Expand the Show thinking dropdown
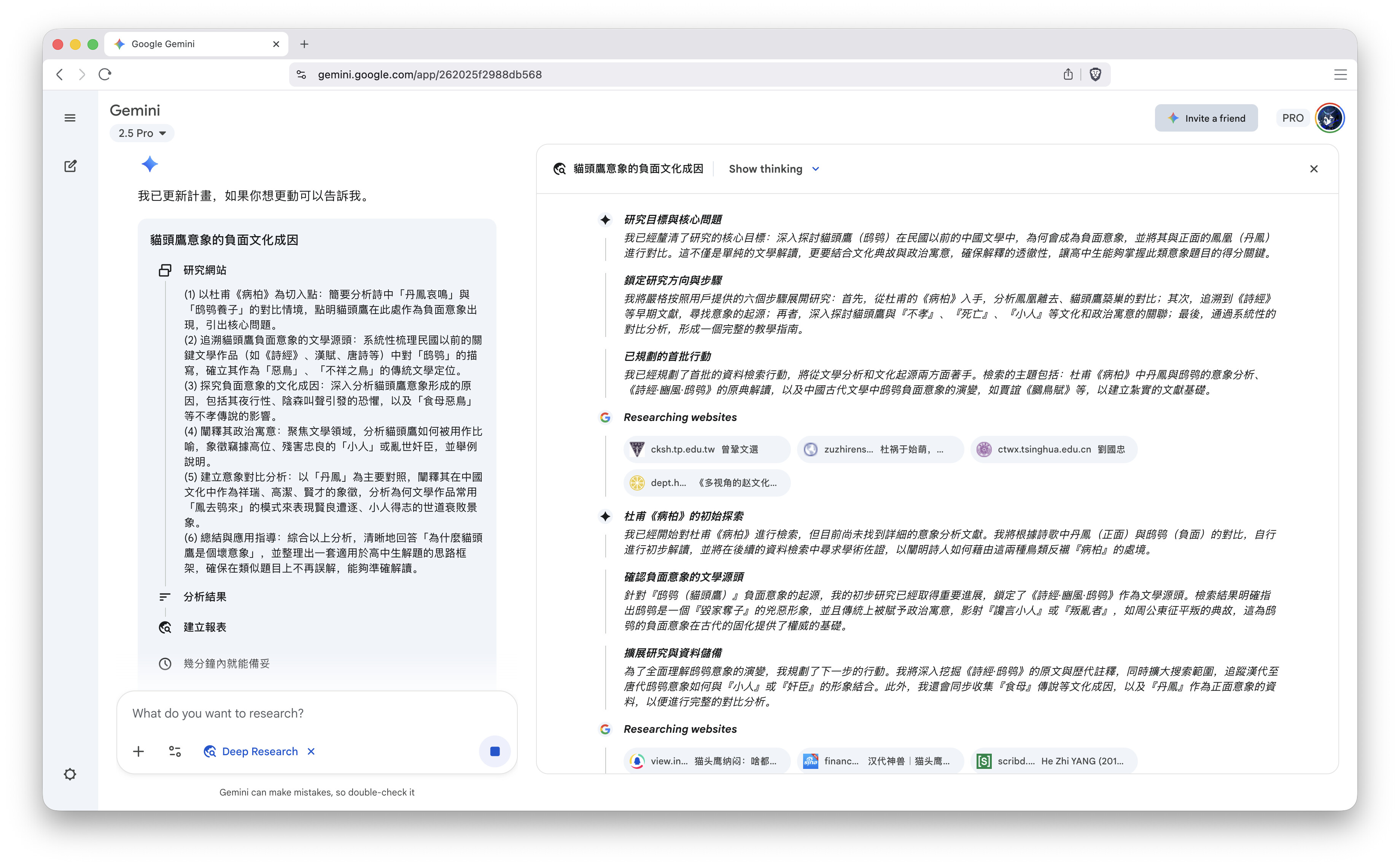The width and height of the screenshot is (1400, 867). pos(774,168)
